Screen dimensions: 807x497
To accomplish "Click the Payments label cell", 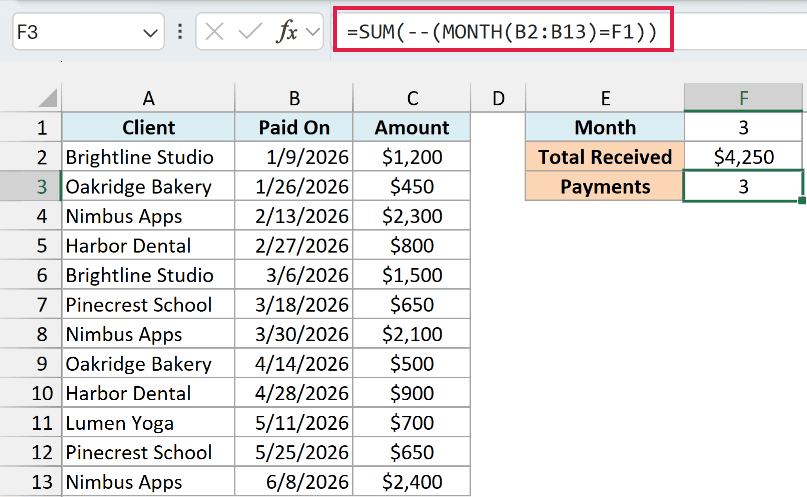I will pyautogui.click(x=605, y=186).
